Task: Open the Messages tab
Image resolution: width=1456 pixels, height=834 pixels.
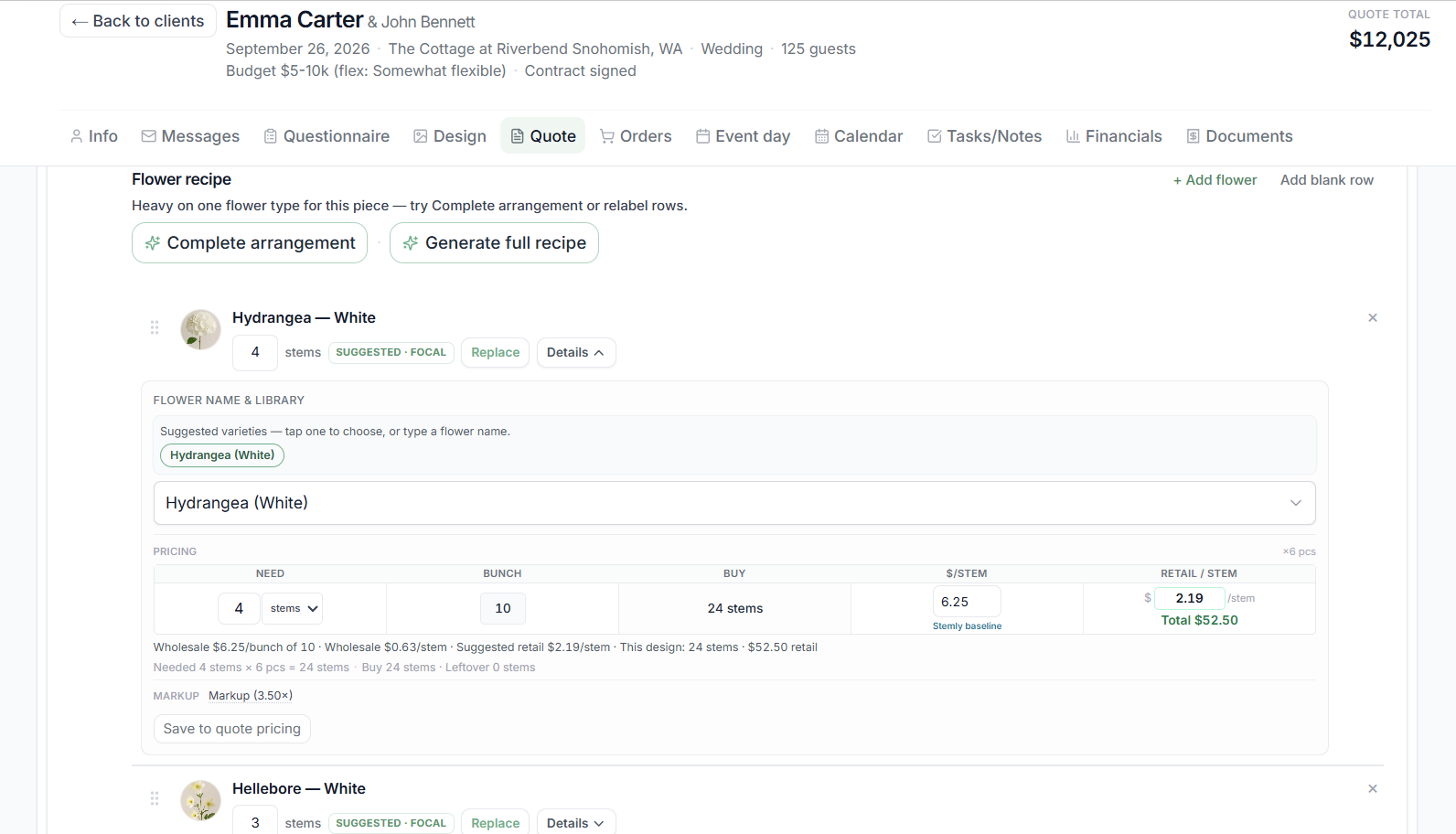Action: coord(190,136)
